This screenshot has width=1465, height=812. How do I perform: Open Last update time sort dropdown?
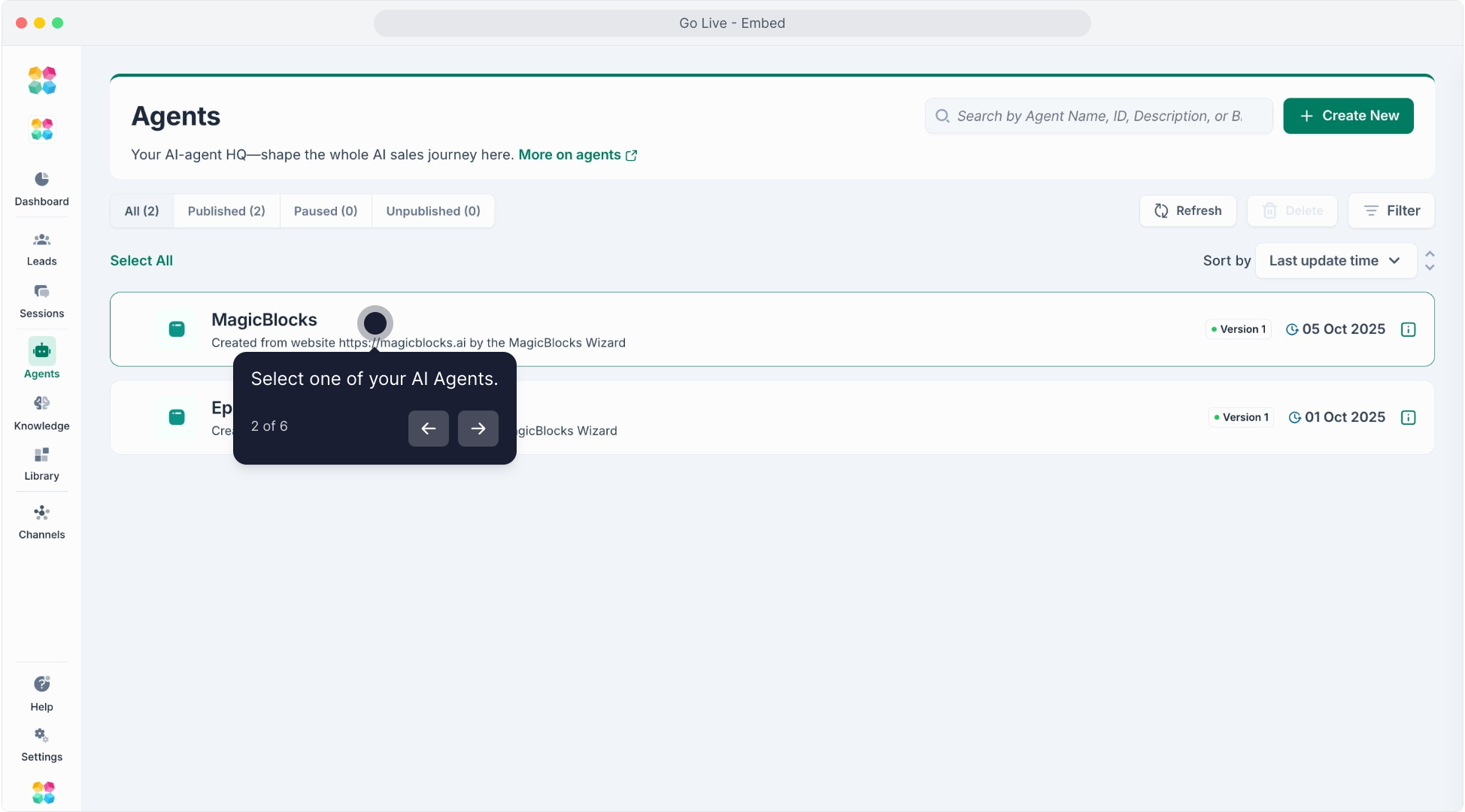tap(1335, 261)
